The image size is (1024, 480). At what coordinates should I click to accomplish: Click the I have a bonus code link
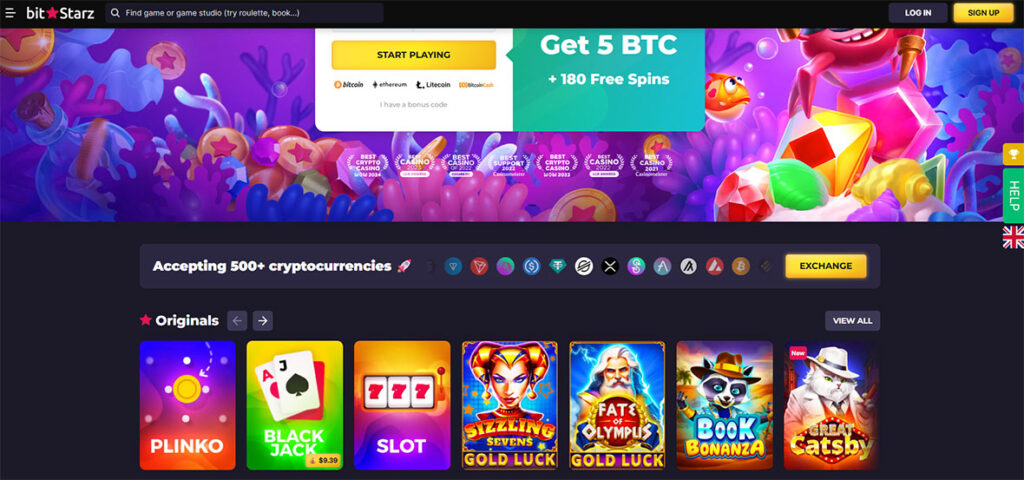[x=413, y=104]
